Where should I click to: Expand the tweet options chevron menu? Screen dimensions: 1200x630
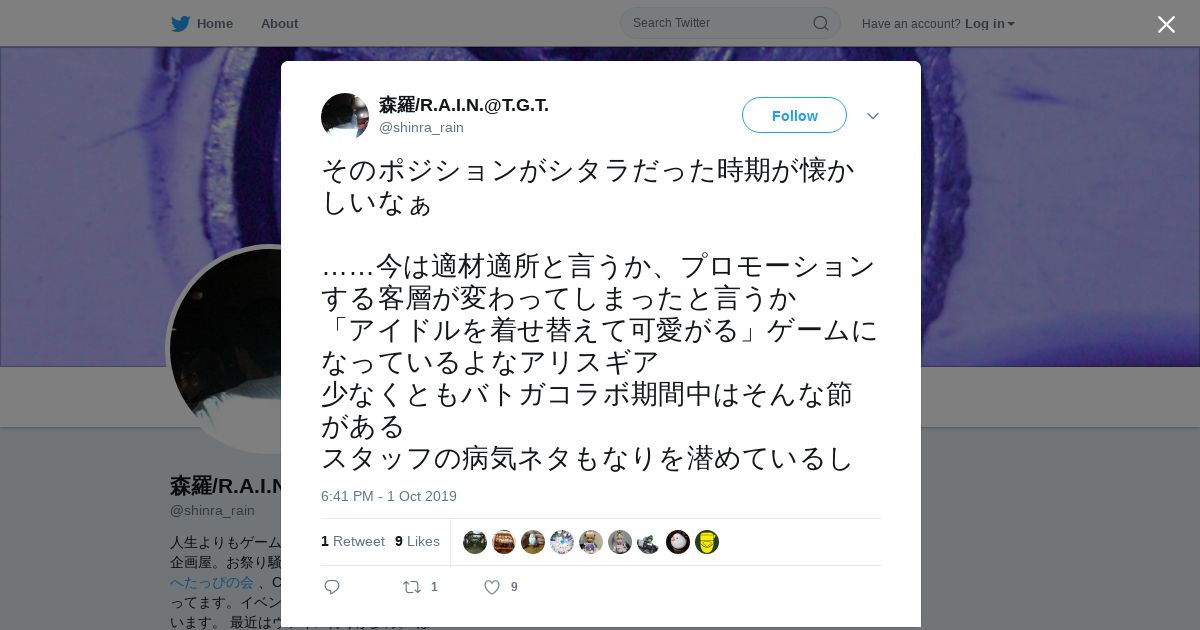tap(873, 116)
